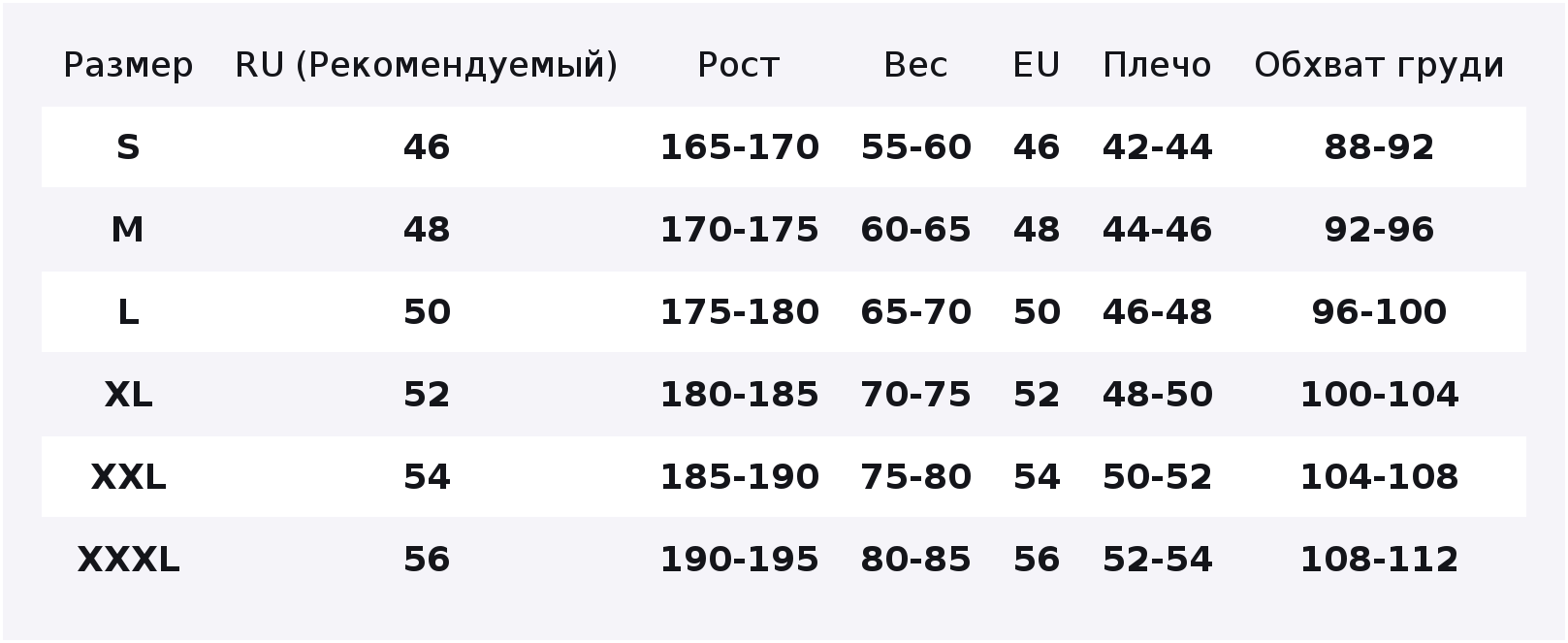This screenshot has height=643, width=1568.
Task: Click the L size label
Action: [x=128, y=312]
